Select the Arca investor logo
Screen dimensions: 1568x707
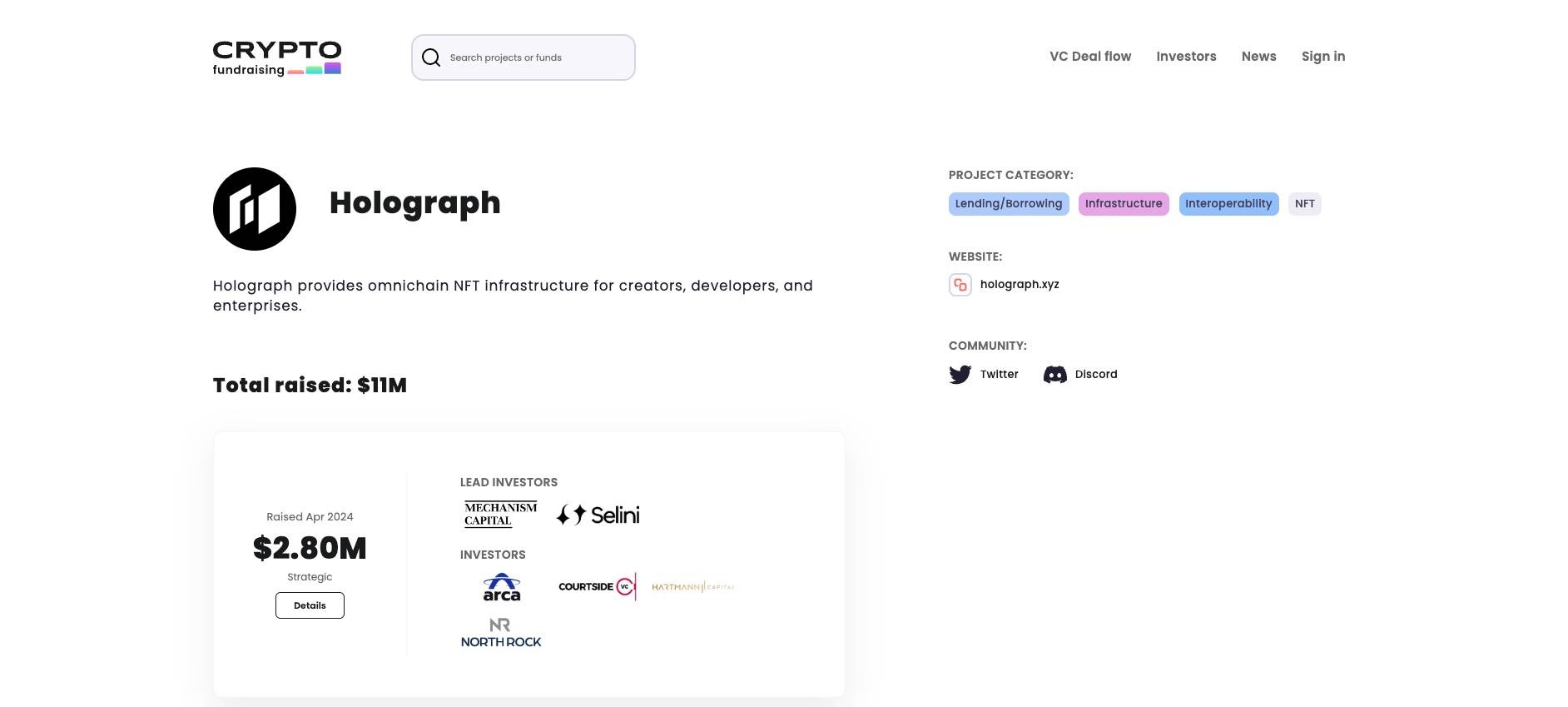coord(502,587)
